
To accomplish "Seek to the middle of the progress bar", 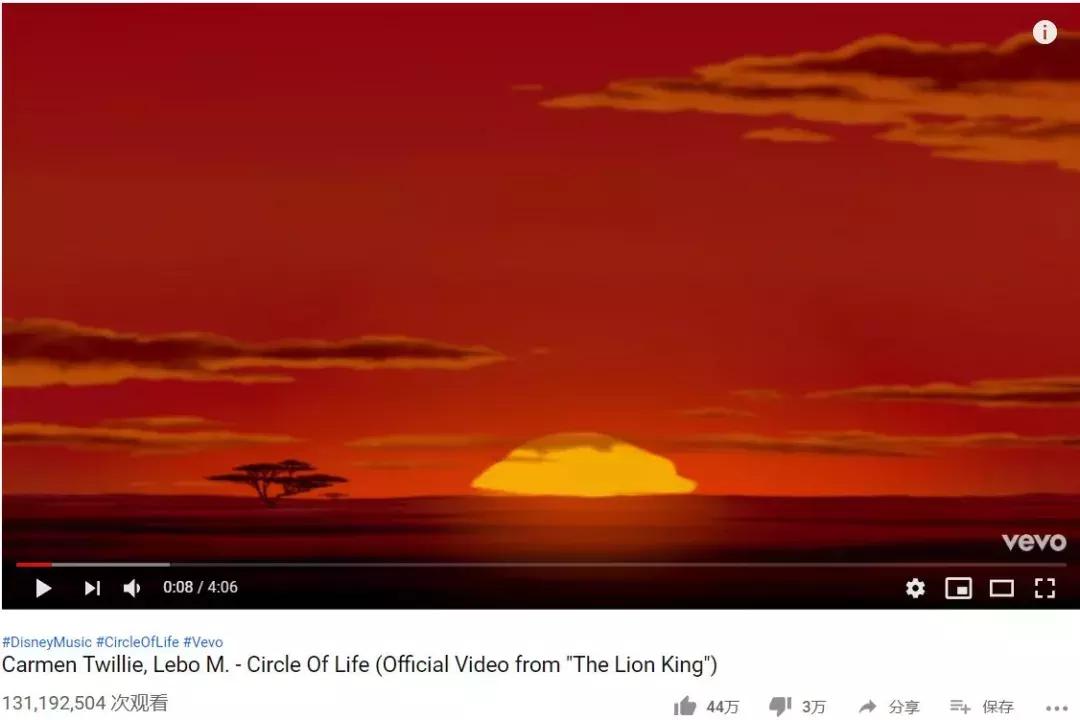I will click(541, 564).
